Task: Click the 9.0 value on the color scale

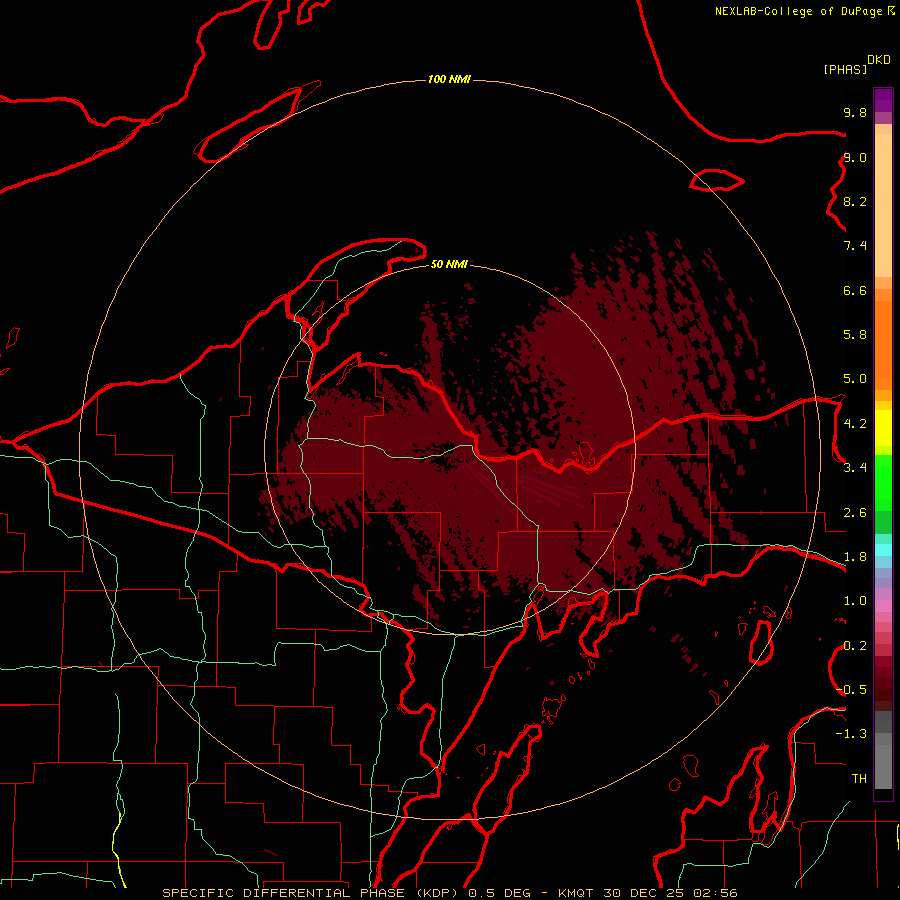Action: pyautogui.click(x=855, y=157)
